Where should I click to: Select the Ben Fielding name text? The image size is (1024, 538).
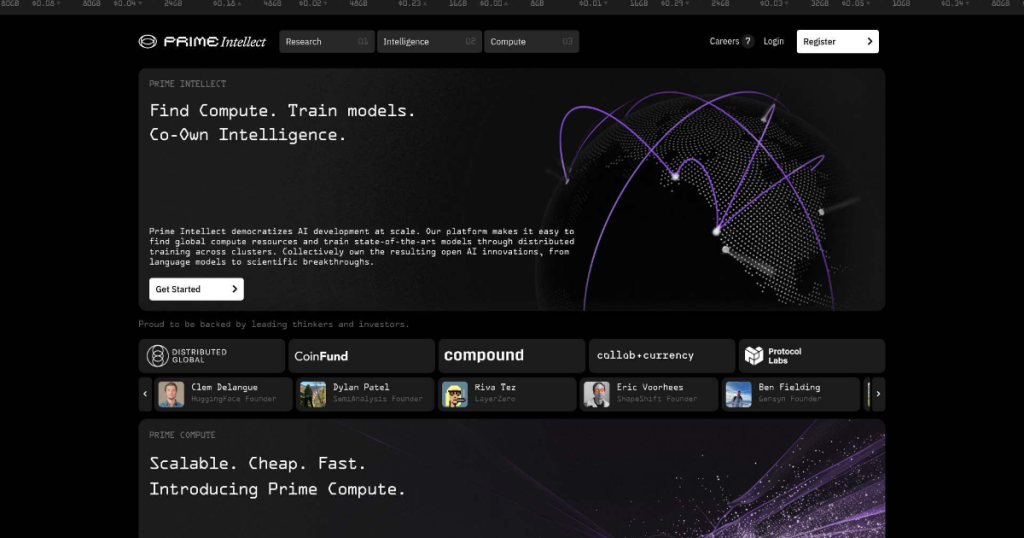(x=789, y=387)
